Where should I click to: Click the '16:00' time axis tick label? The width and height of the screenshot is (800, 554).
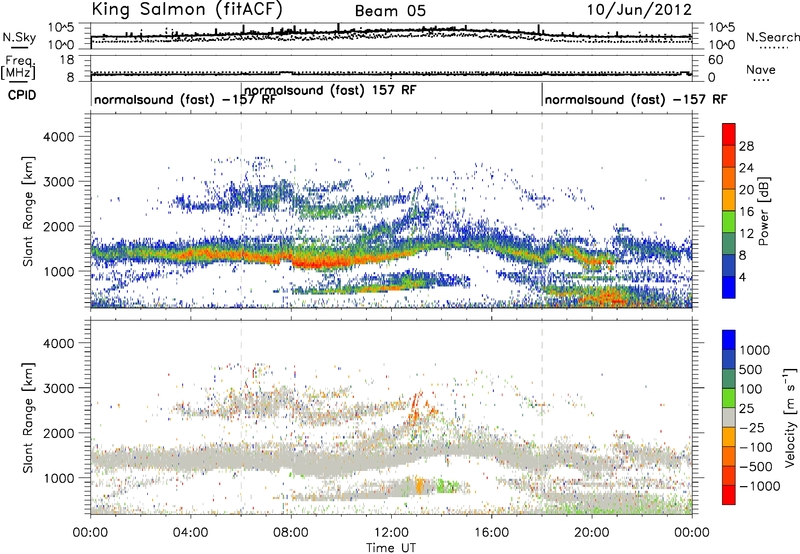pyautogui.click(x=491, y=533)
